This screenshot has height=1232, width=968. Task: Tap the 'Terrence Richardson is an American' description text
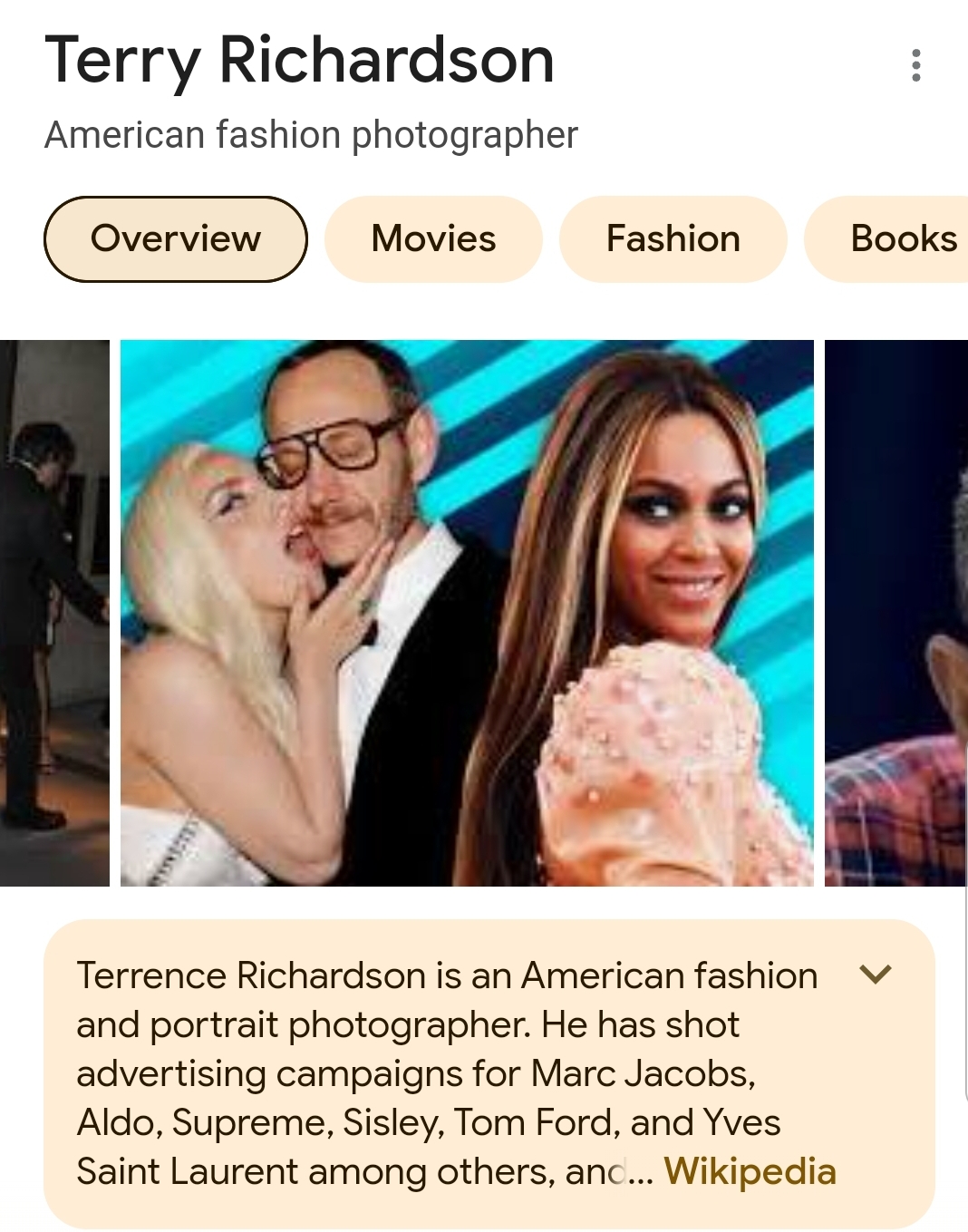(x=447, y=1073)
